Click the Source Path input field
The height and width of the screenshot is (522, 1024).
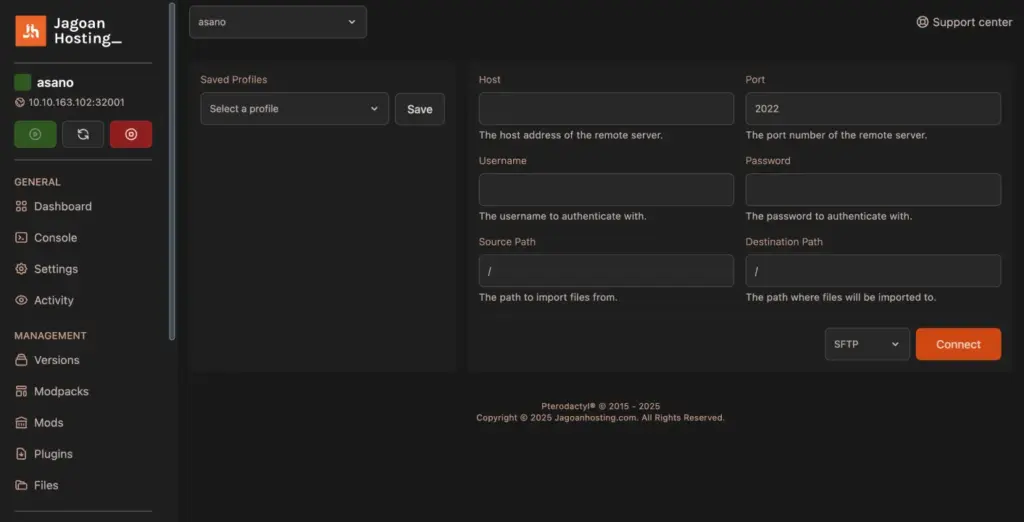(606, 270)
